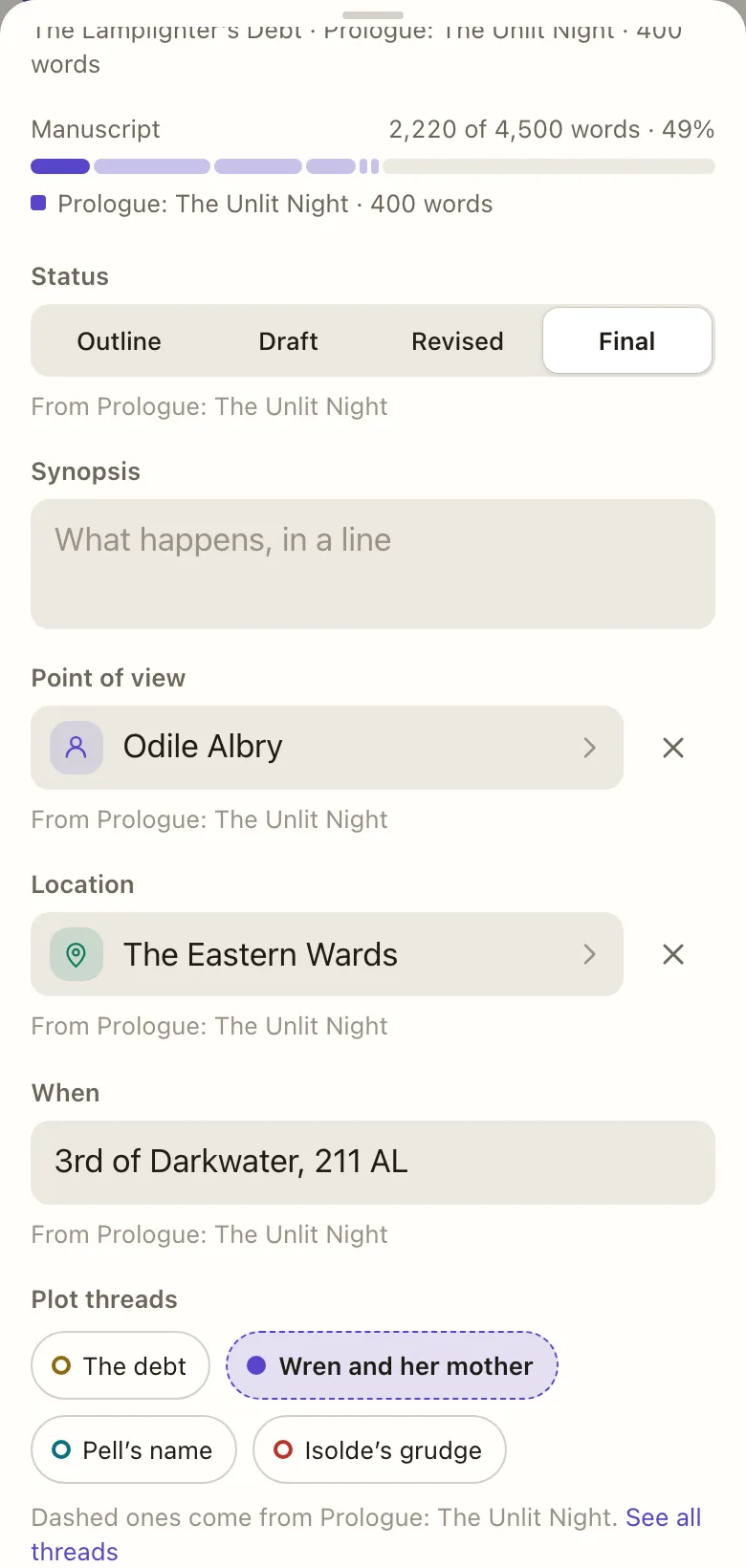This screenshot has height=1568, width=746.
Task: Set status to Revised
Action: coord(457,341)
